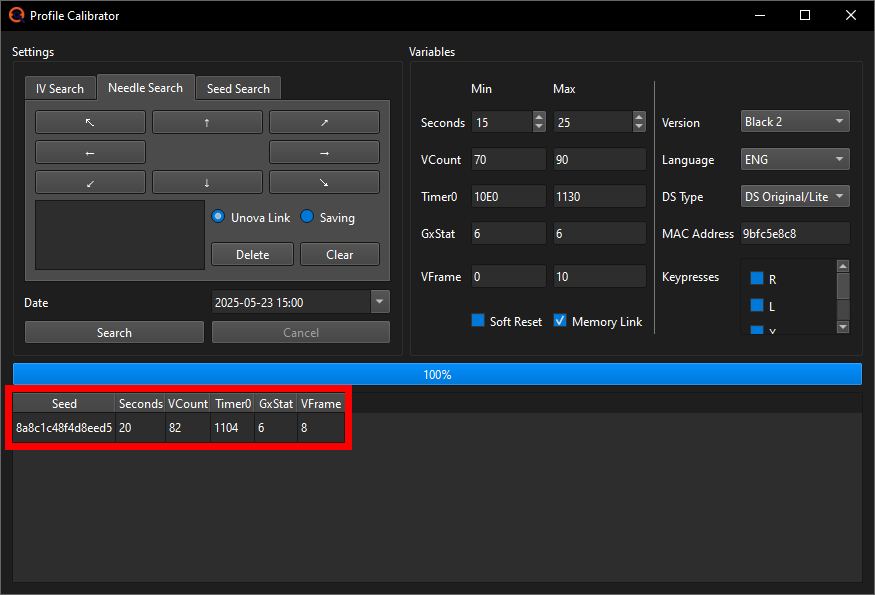Switch to the IV Search tab

pos(60,89)
